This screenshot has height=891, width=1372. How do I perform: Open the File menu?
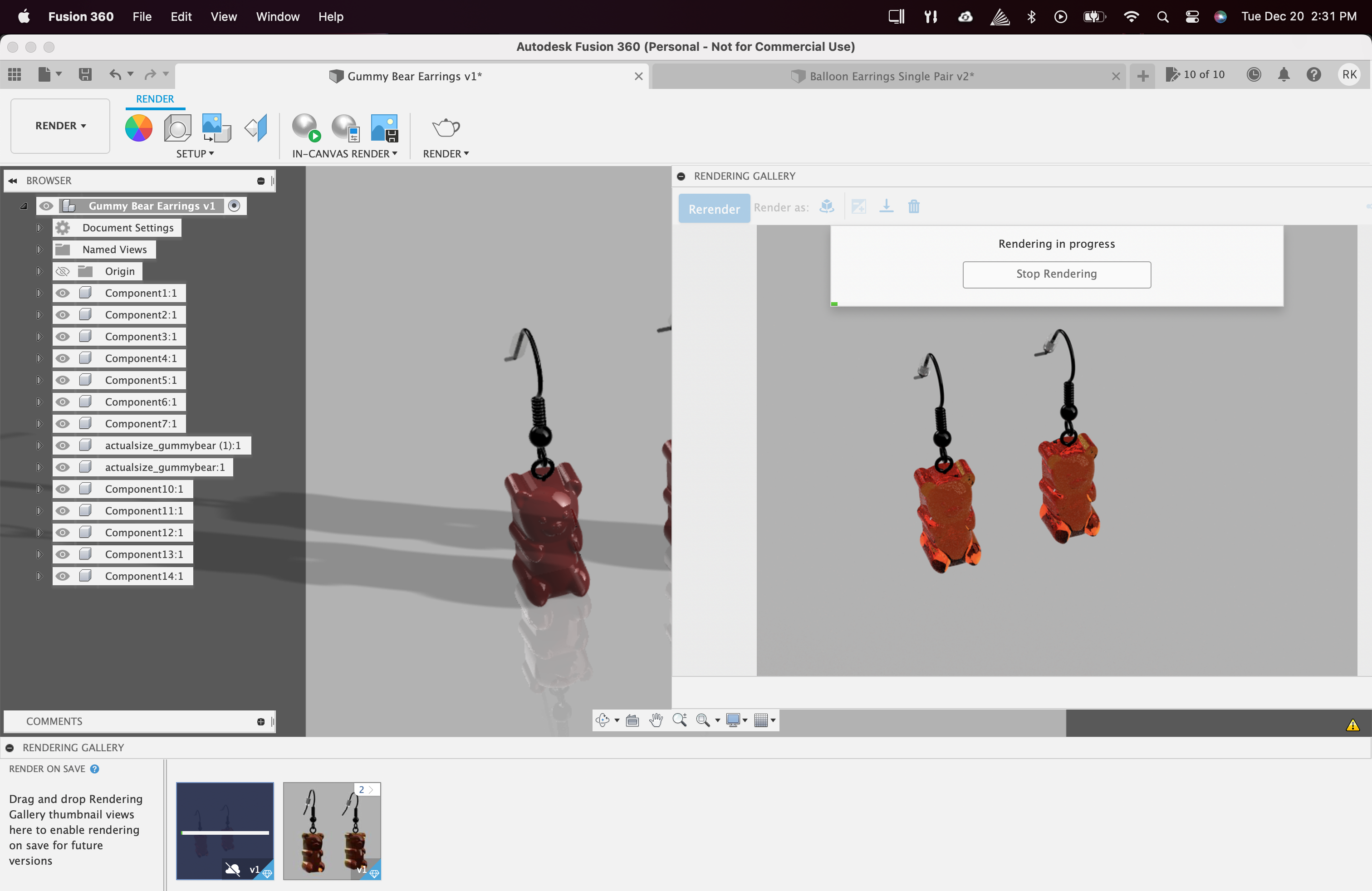142,17
